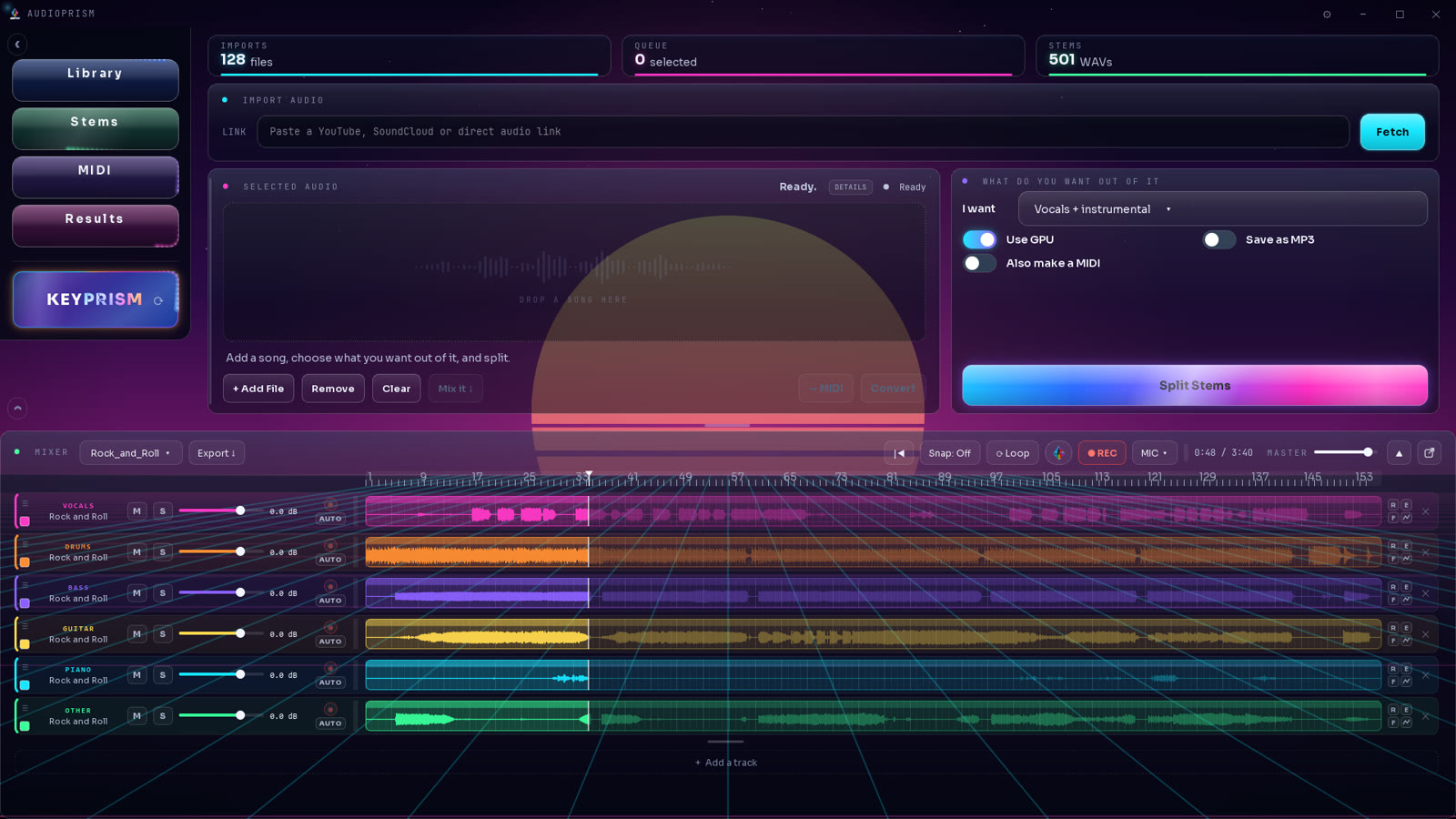Click the Piano track volume slider
The height and width of the screenshot is (819, 1456).
tap(220, 674)
